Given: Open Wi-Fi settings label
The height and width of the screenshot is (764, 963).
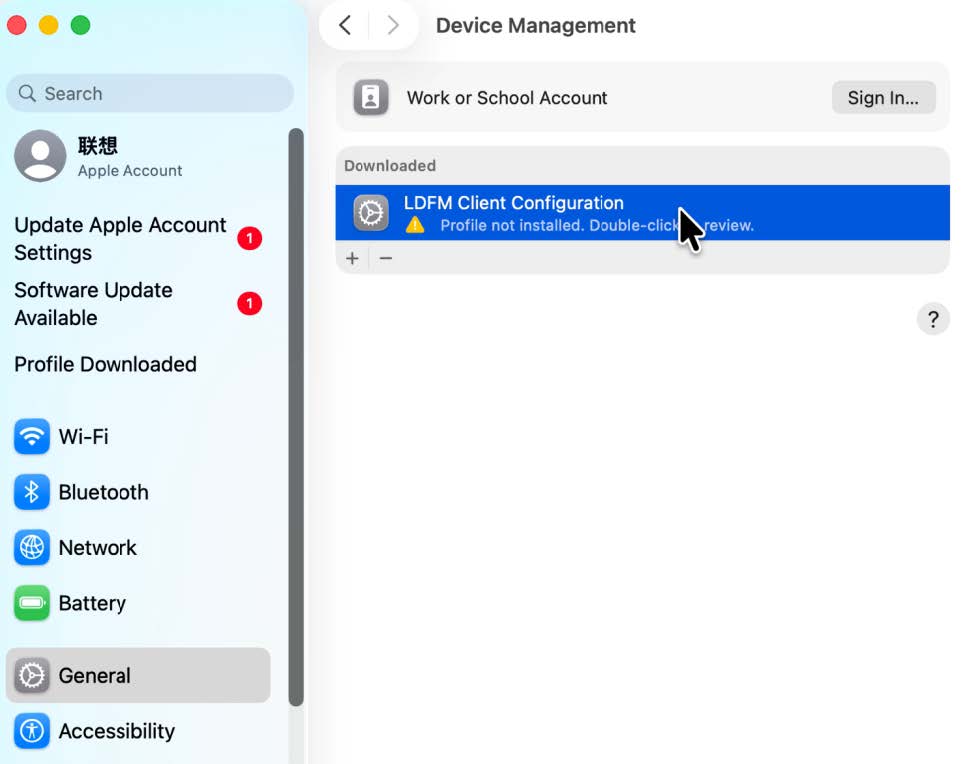Looking at the screenshot, I should tap(84, 437).
